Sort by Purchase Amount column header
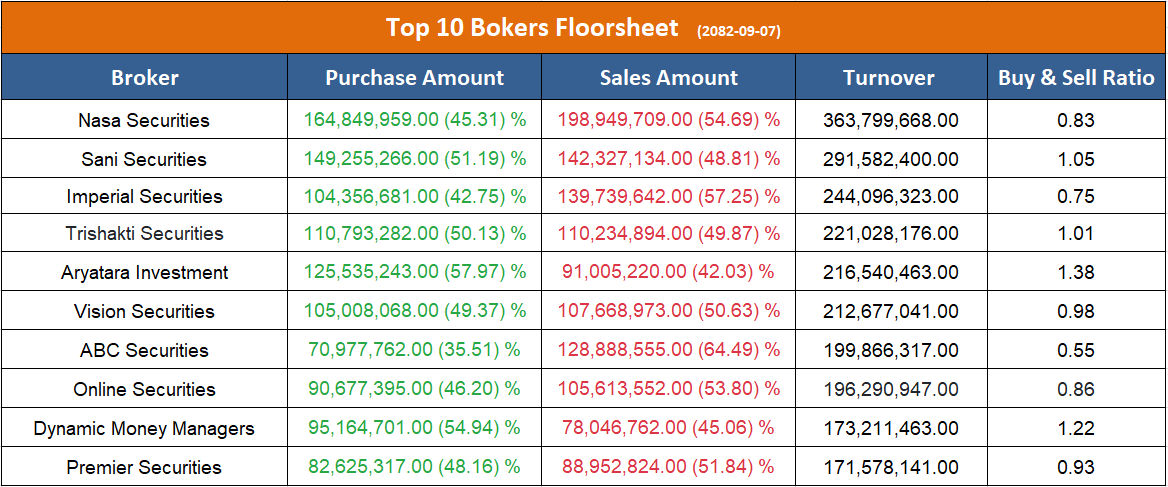This screenshot has height=487, width=1168. pyautogui.click(x=415, y=78)
